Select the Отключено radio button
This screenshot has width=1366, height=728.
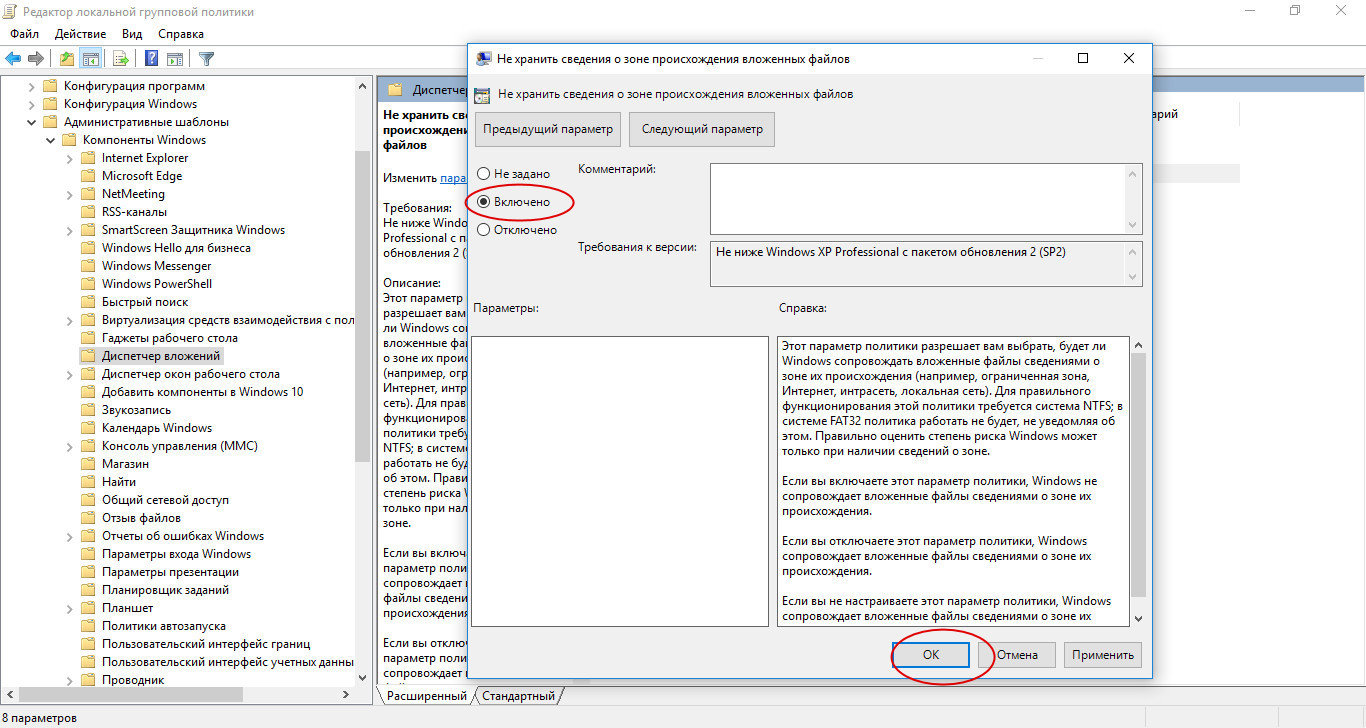click(484, 230)
